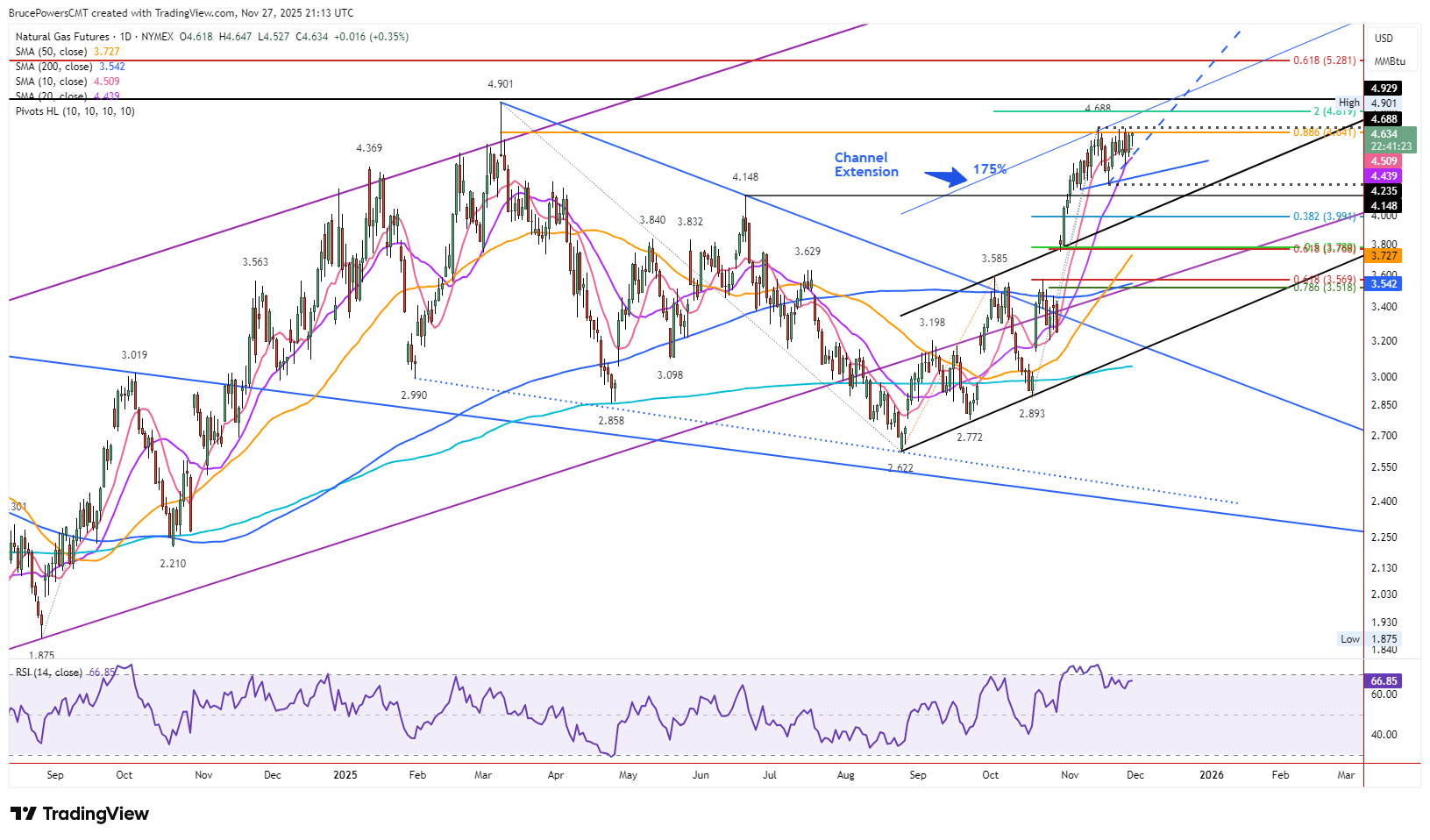Click the RSI (14, close) indicator label
1430x840 pixels.
[49, 673]
